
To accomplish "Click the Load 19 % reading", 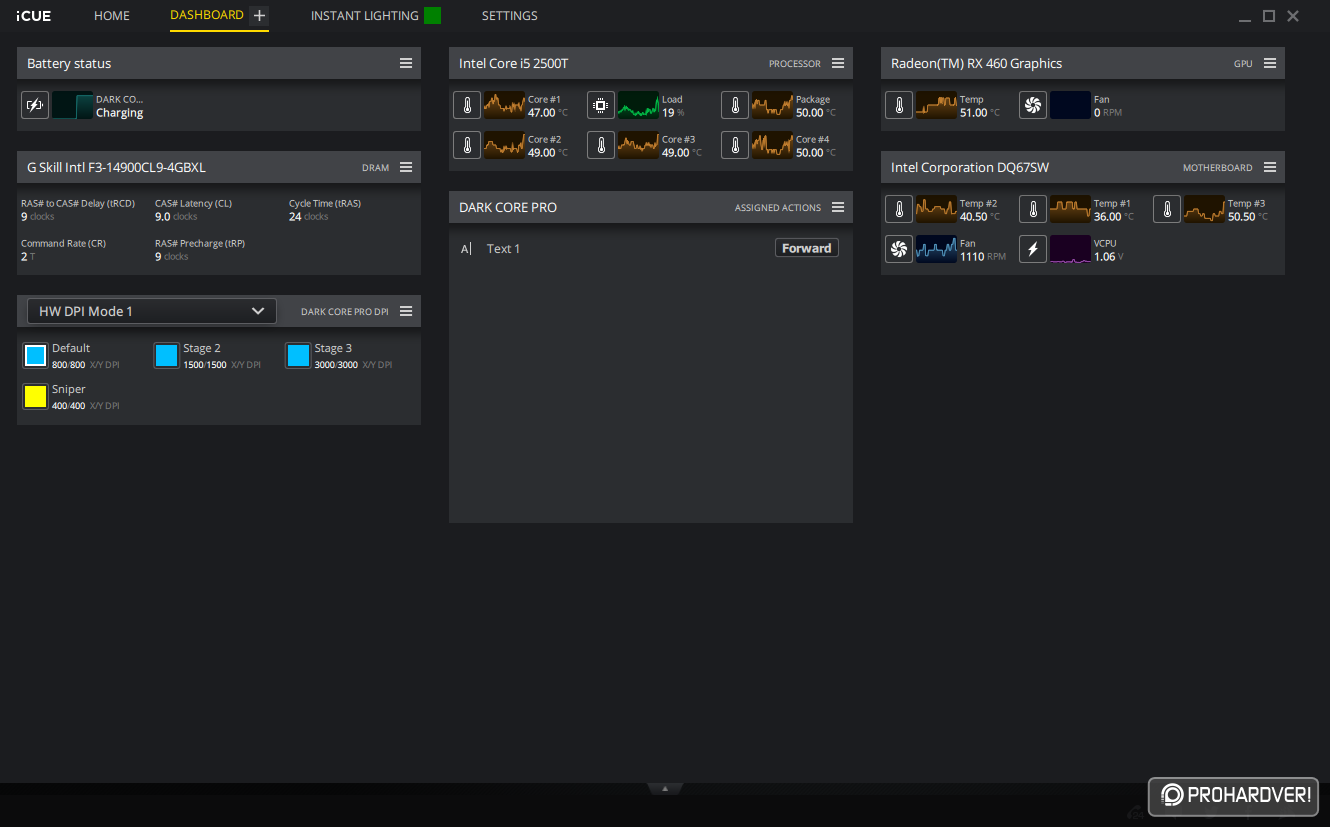I will pos(673,113).
